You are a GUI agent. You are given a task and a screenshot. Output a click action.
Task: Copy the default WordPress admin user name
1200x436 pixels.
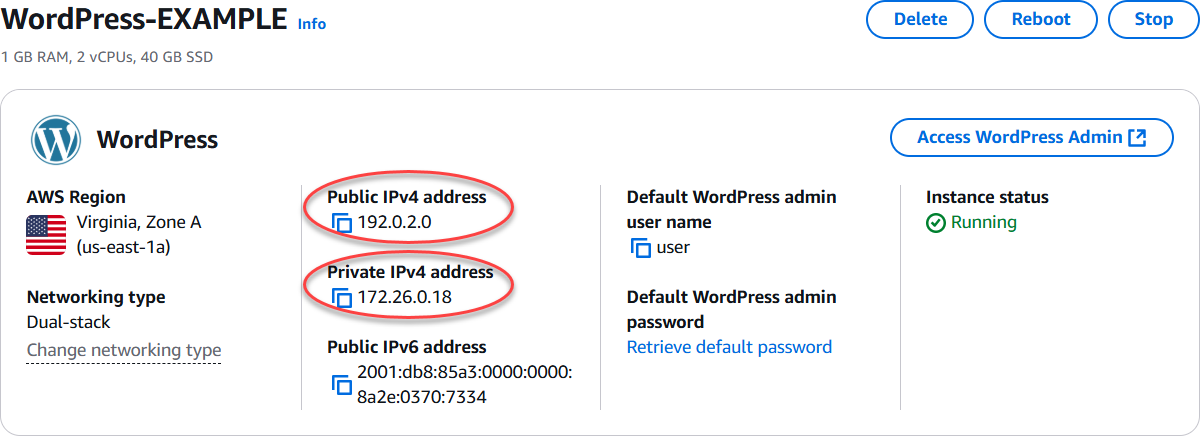coord(641,248)
